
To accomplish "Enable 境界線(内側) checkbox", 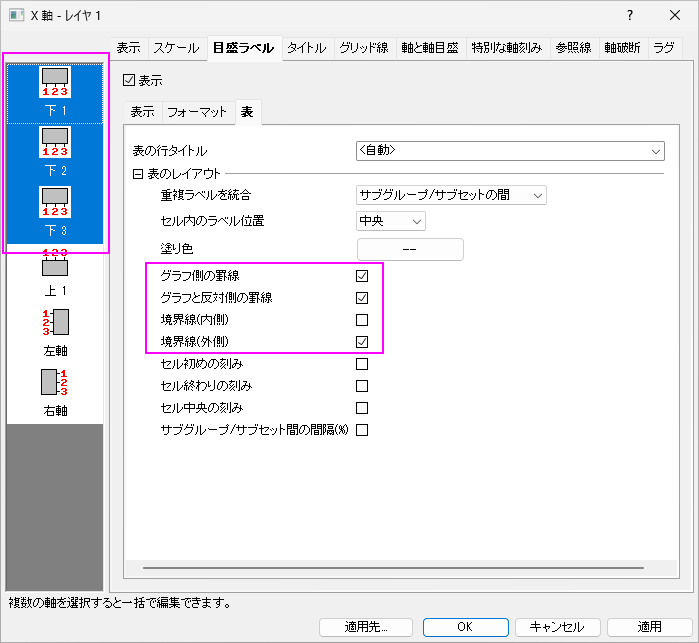I will [362, 320].
